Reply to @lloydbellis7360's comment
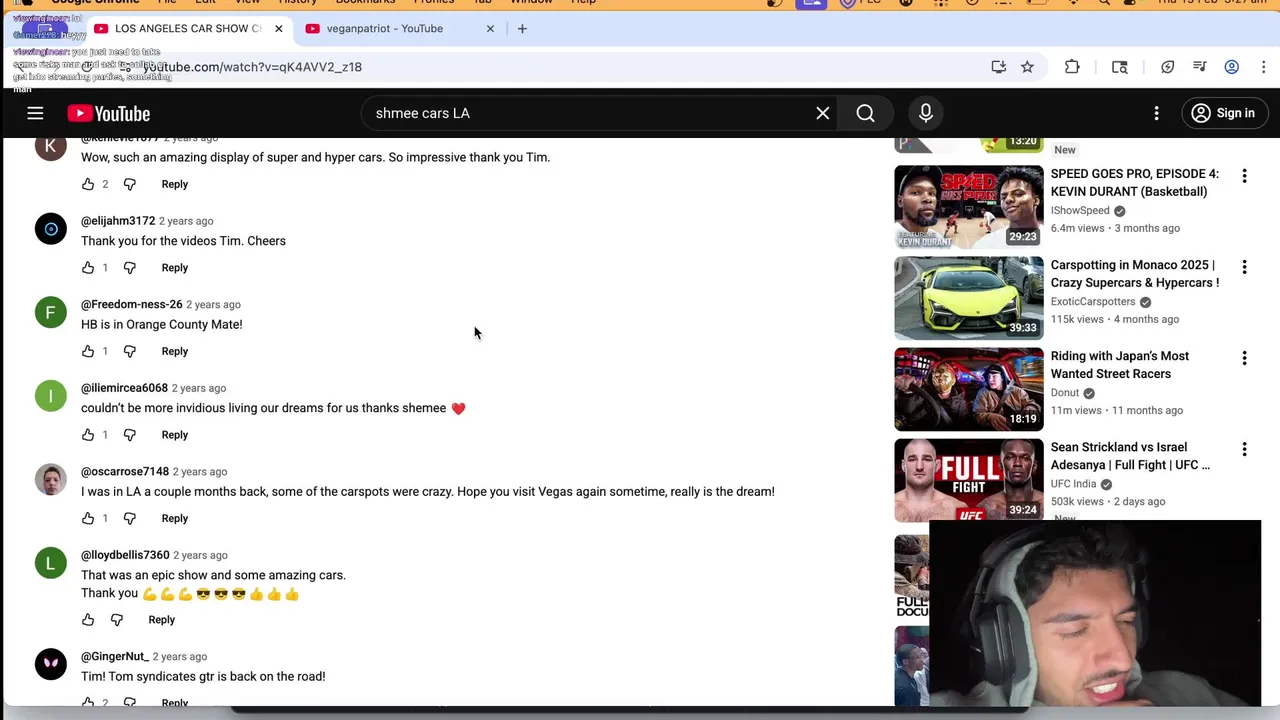 [x=162, y=620]
